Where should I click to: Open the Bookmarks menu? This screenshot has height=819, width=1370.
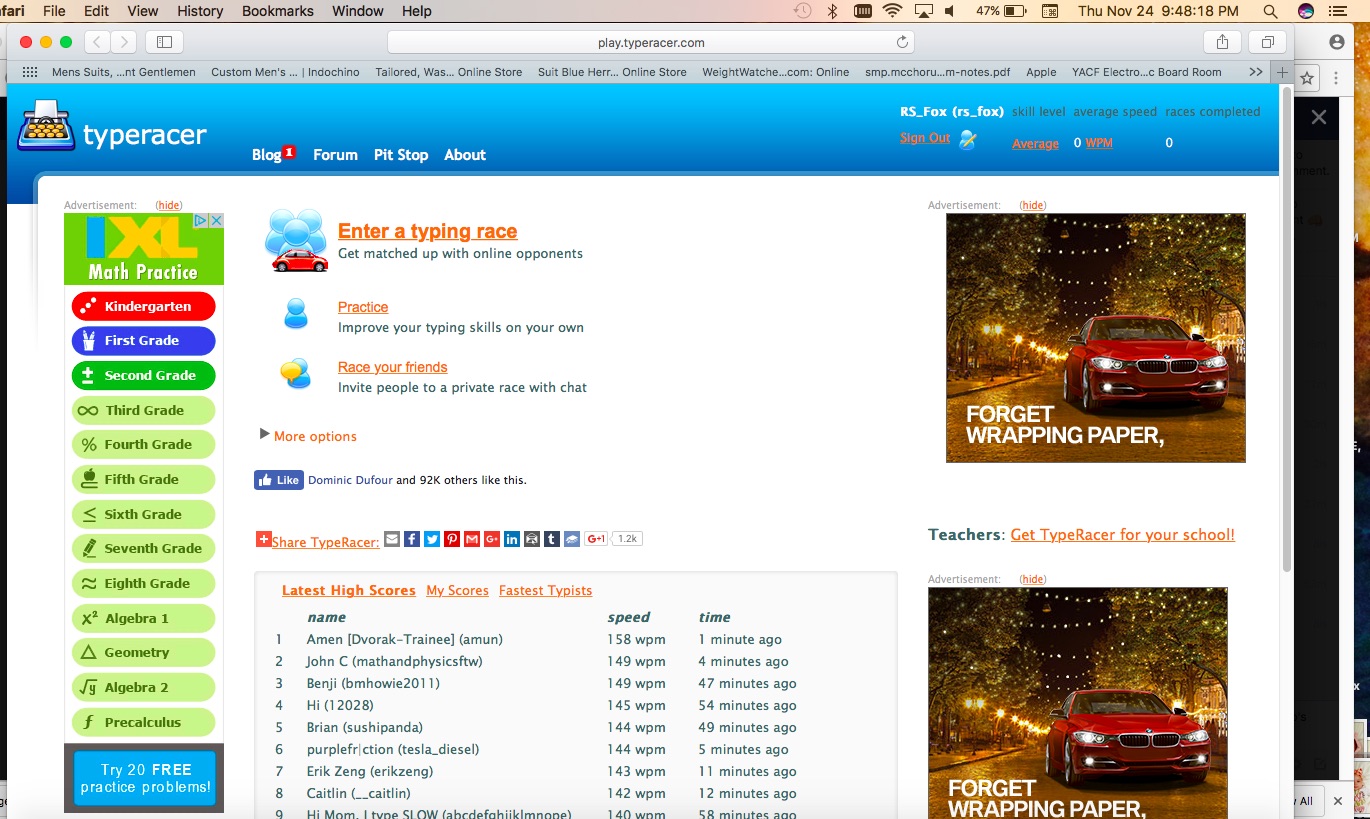tap(277, 11)
